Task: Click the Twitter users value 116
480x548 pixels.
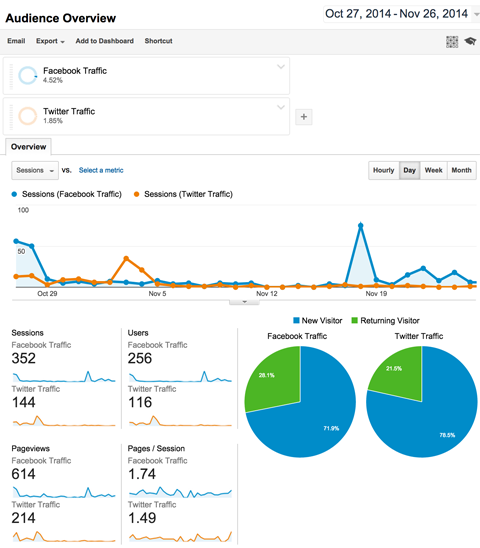Action: coord(140,403)
